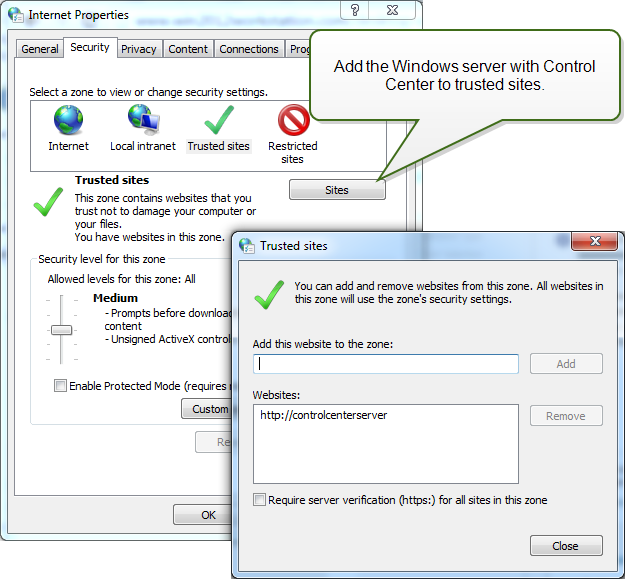Open the Connections tab
Screen dimensions: 625x579
point(249,49)
